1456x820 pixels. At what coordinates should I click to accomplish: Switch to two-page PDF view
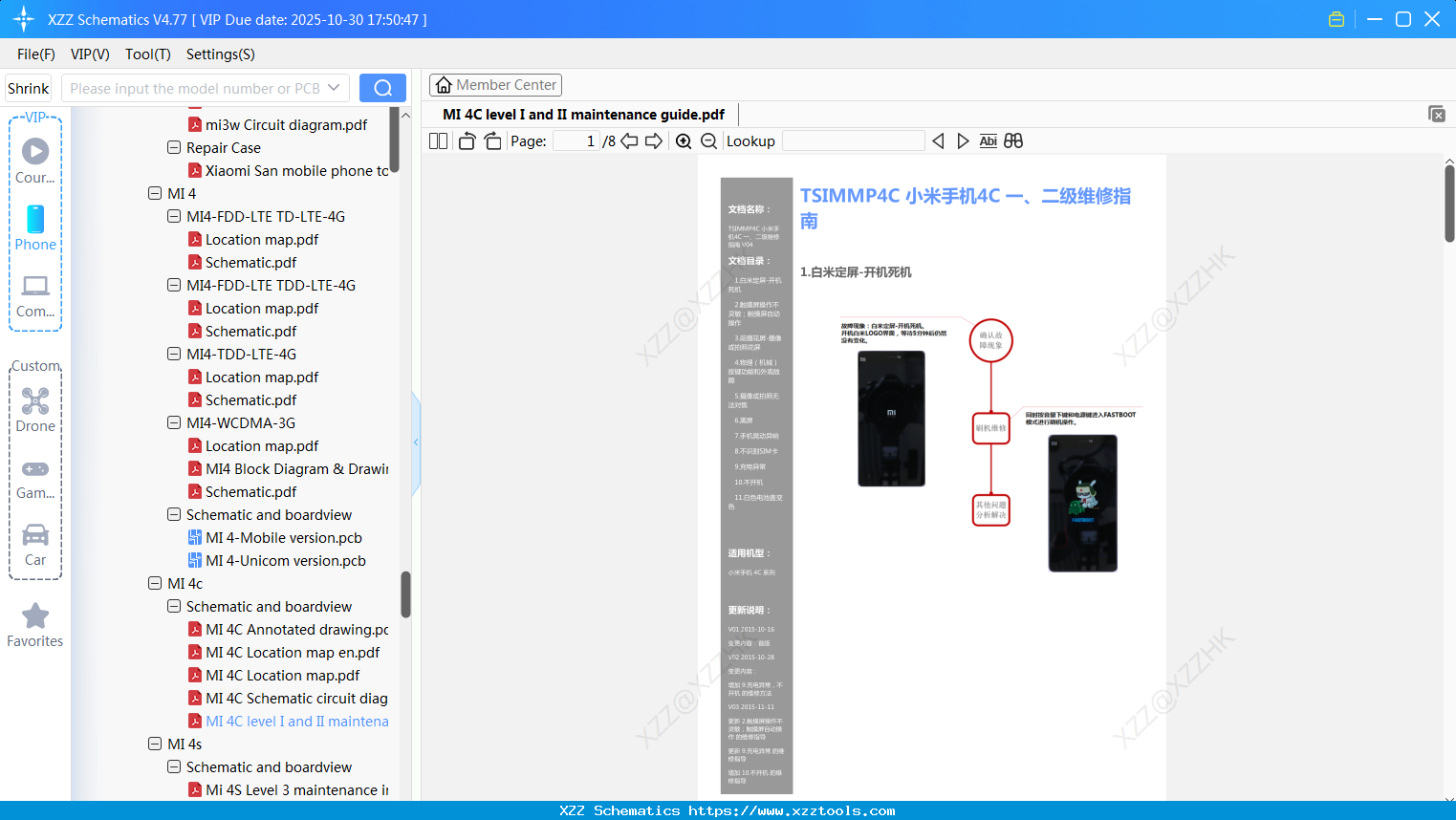point(437,140)
